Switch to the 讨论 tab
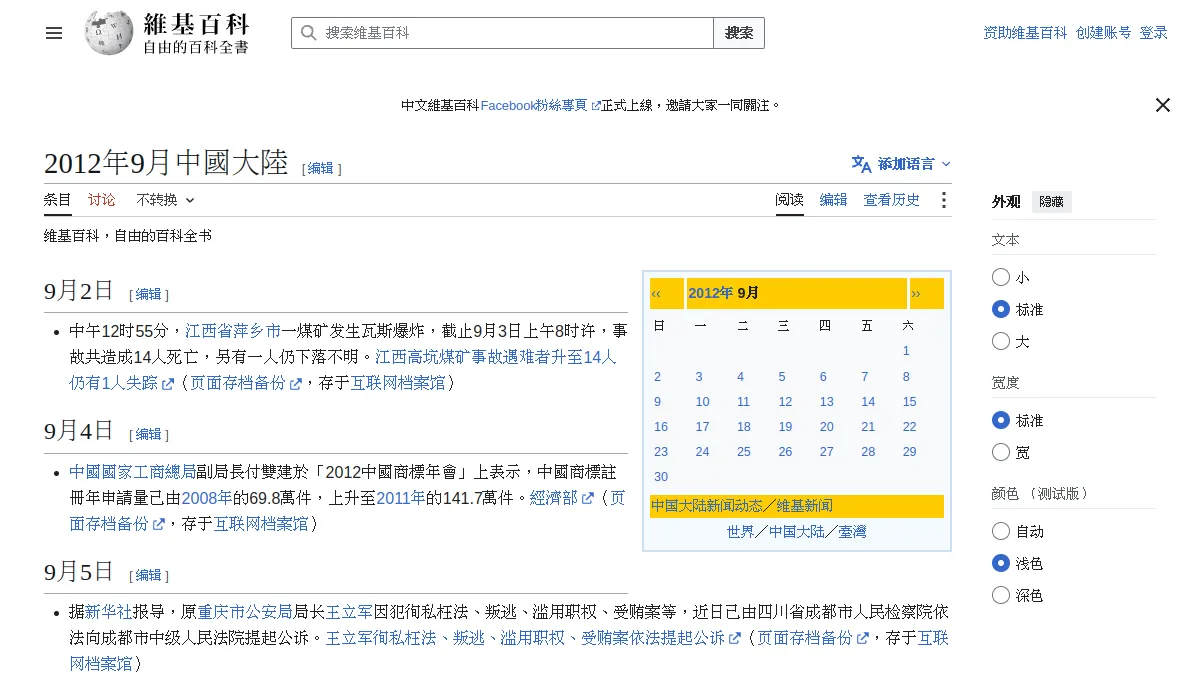Image resolution: width=1200 pixels, height=675 pixels. (x=102, y=200)
